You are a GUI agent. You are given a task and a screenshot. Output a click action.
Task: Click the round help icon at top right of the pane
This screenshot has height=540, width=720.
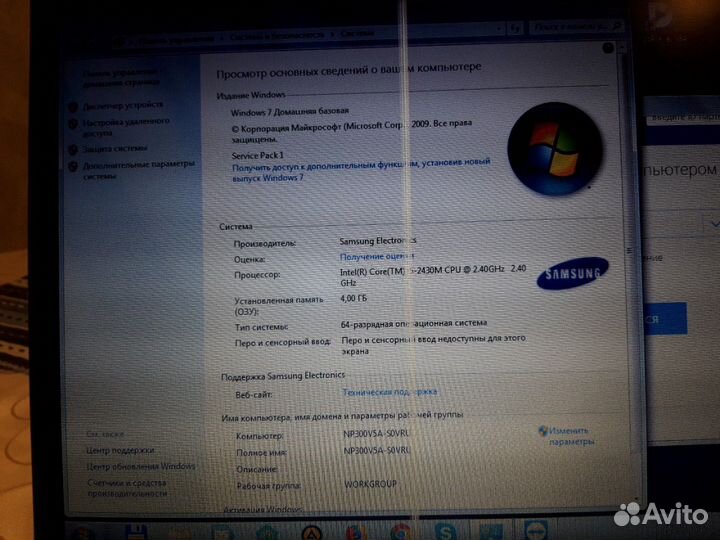[608, 48]
